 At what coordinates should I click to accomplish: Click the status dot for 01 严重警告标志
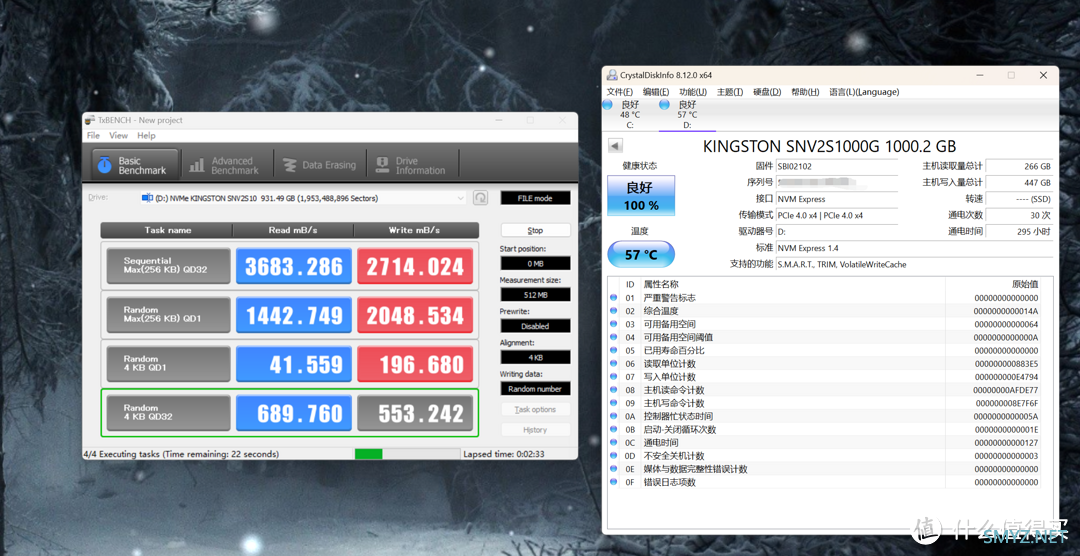pyautogui.click(x=614, y=298)
